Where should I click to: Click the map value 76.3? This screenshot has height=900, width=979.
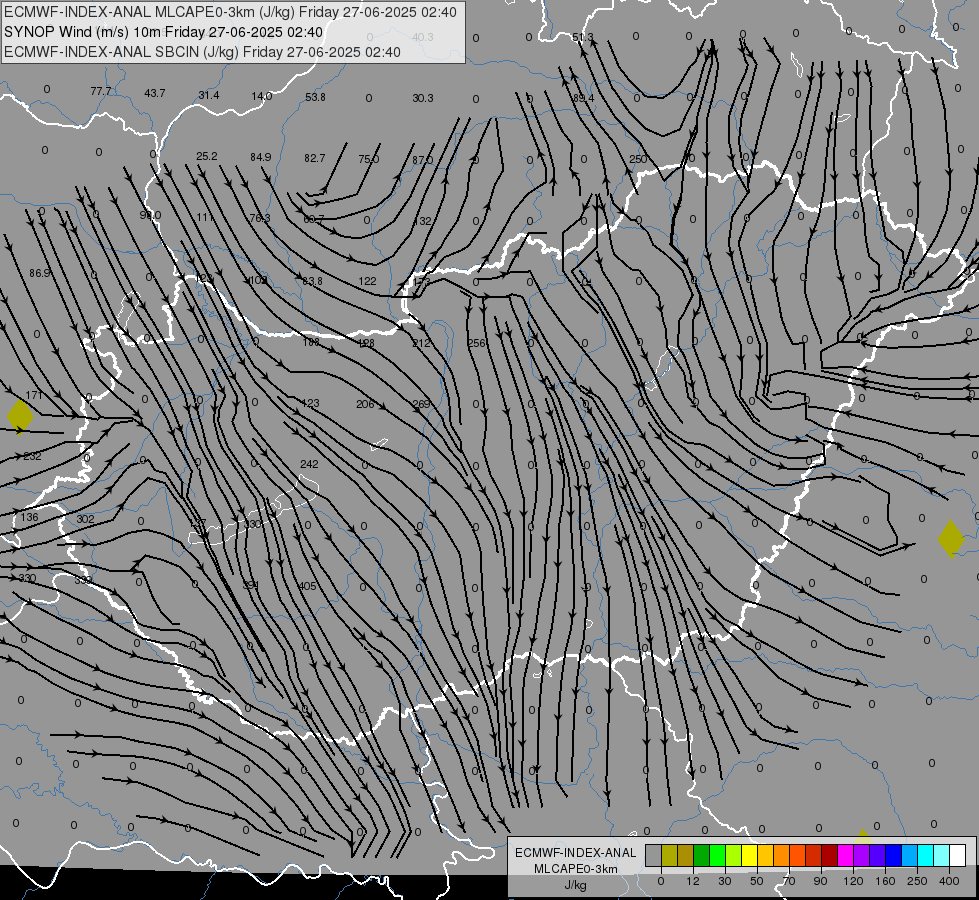260,218
